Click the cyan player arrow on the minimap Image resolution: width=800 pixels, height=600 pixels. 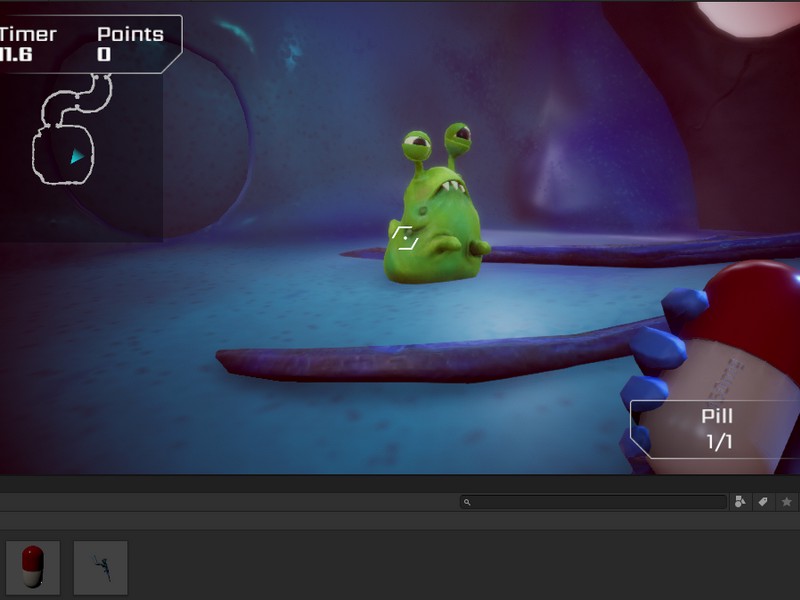tap(77, 156)
